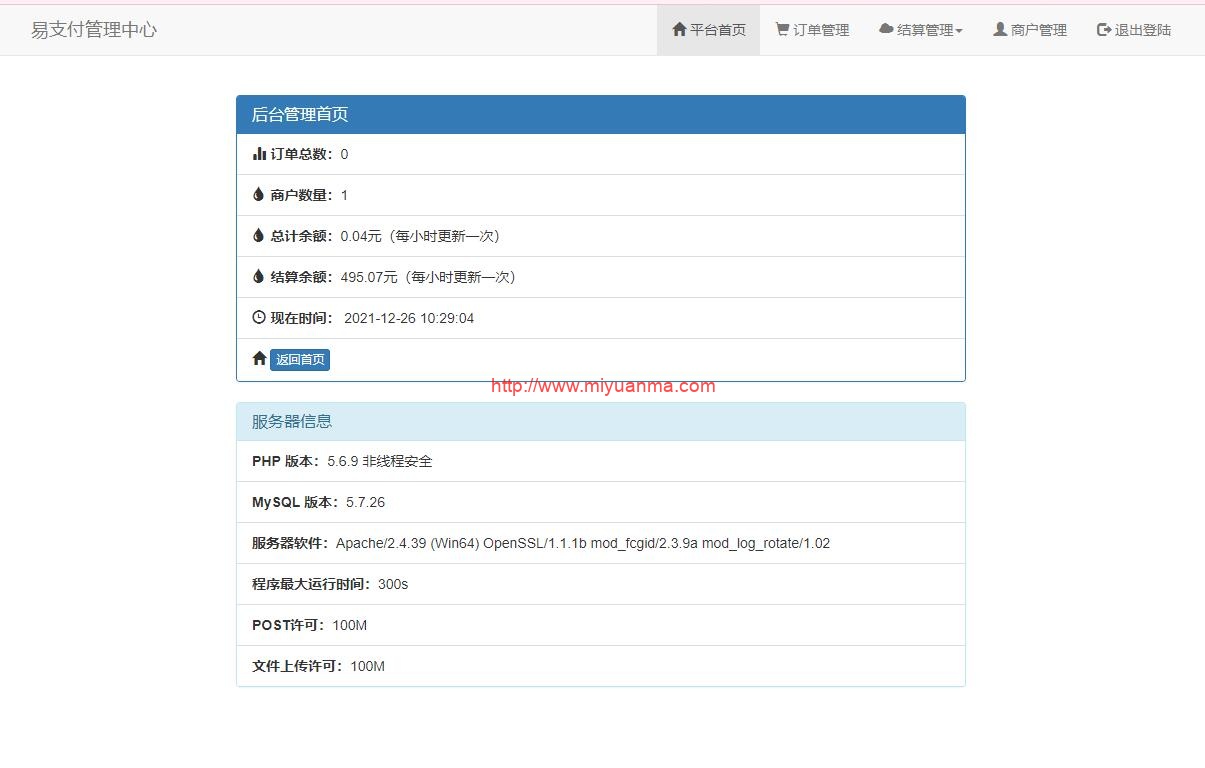Screen dimensions: 1205x768
Task: Click the 文件上传许可 100M row
Action: pos(601,666)
